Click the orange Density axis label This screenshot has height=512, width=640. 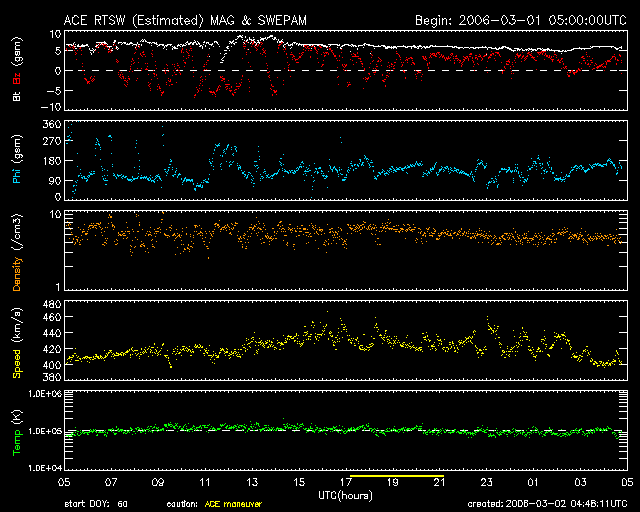(x=15, y=257)
